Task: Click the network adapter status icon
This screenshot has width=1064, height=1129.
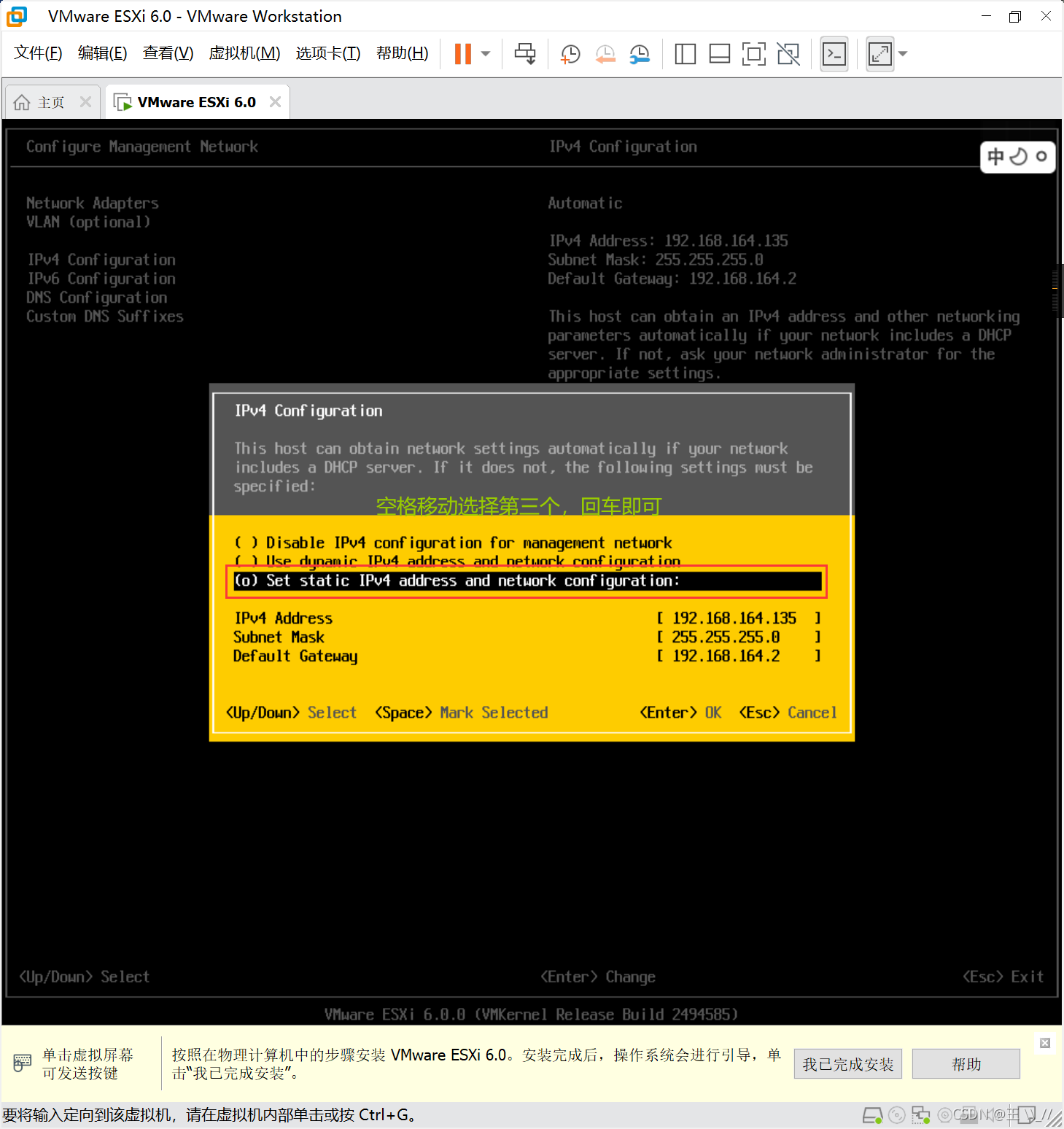Action: pyautogui.click(x=921, y=1115)
